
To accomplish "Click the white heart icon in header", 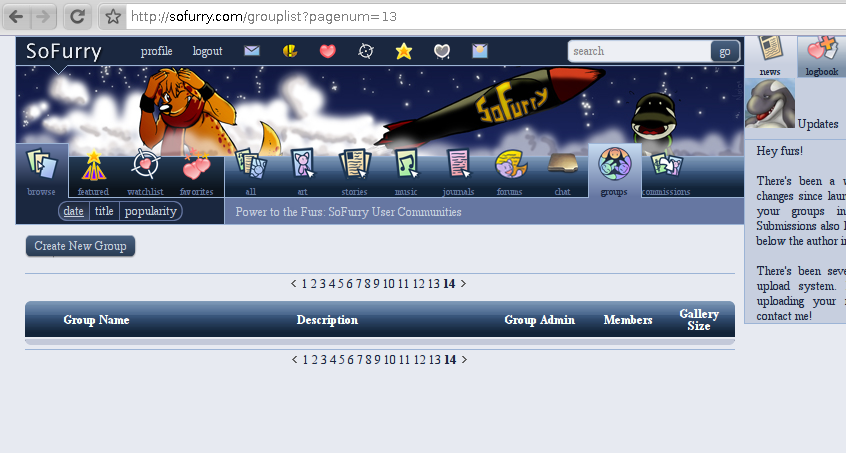I will tap(442, 51).
